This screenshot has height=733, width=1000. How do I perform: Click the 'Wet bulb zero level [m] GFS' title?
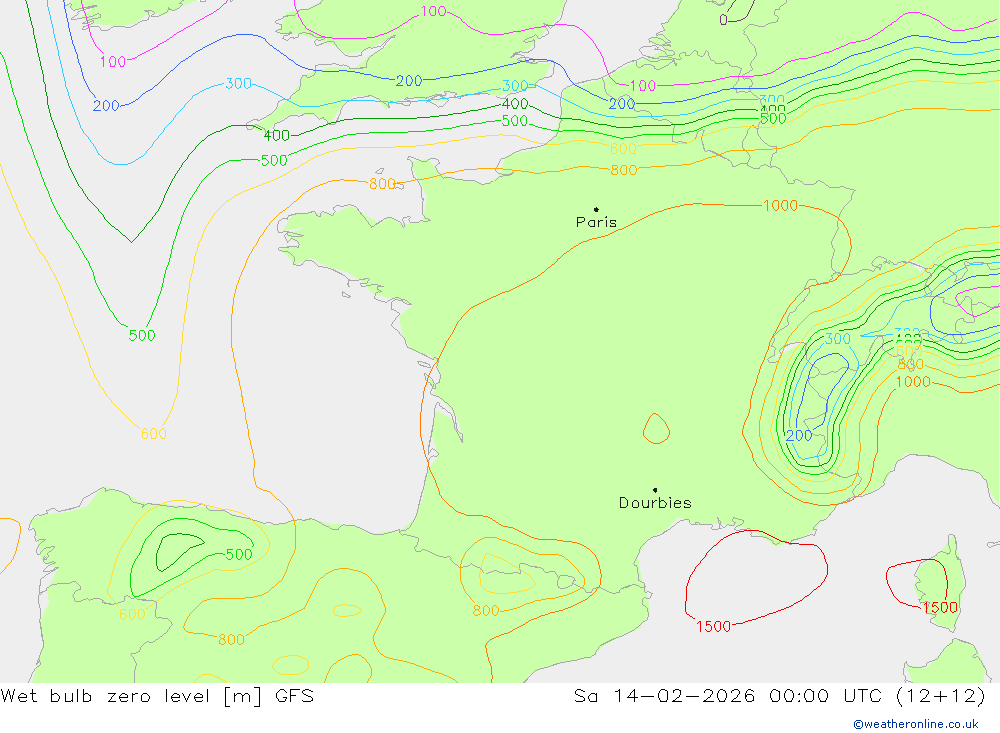157,695
